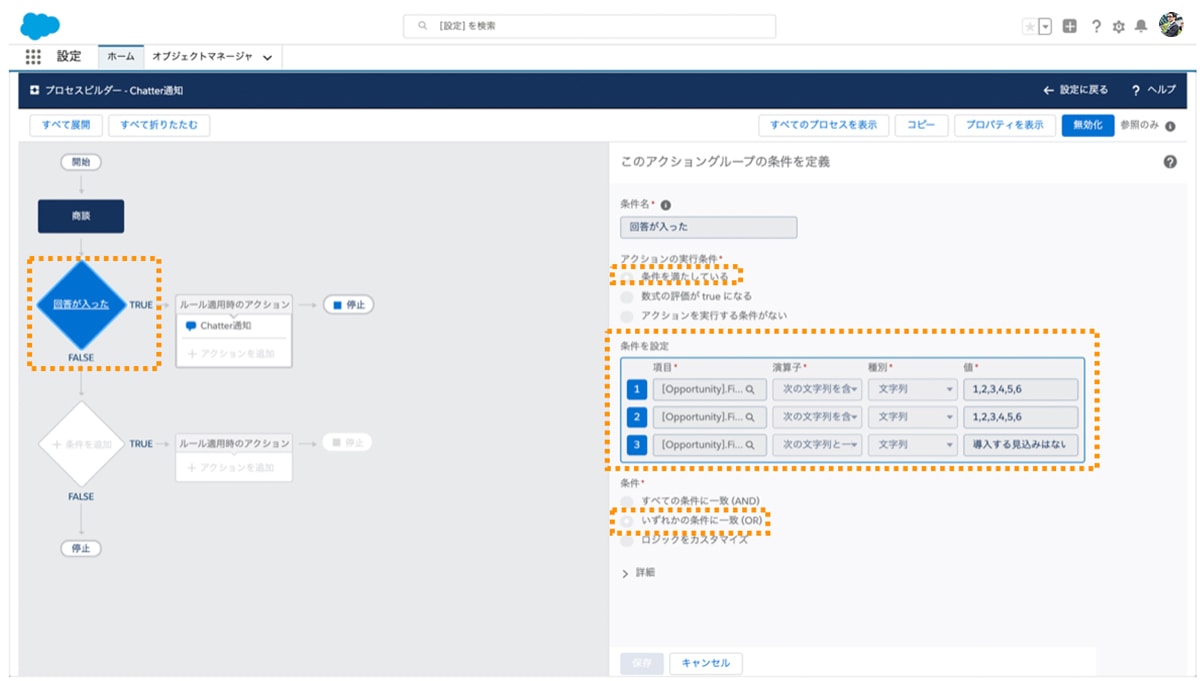Click the 無効化 button
Screen dimensions: 1200x681
(x=1087, y=126)
